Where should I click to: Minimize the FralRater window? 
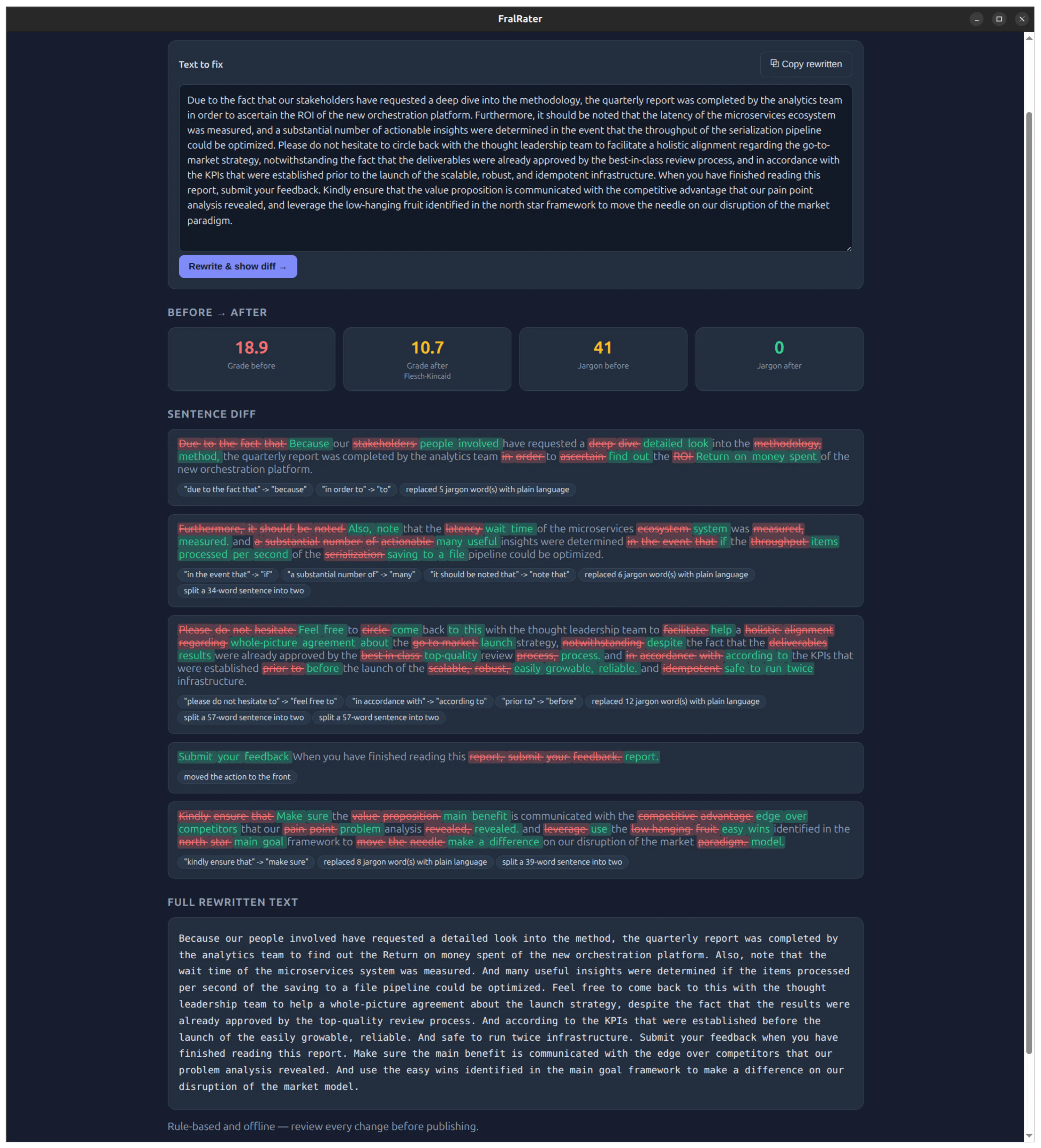(x=977, y=19)
